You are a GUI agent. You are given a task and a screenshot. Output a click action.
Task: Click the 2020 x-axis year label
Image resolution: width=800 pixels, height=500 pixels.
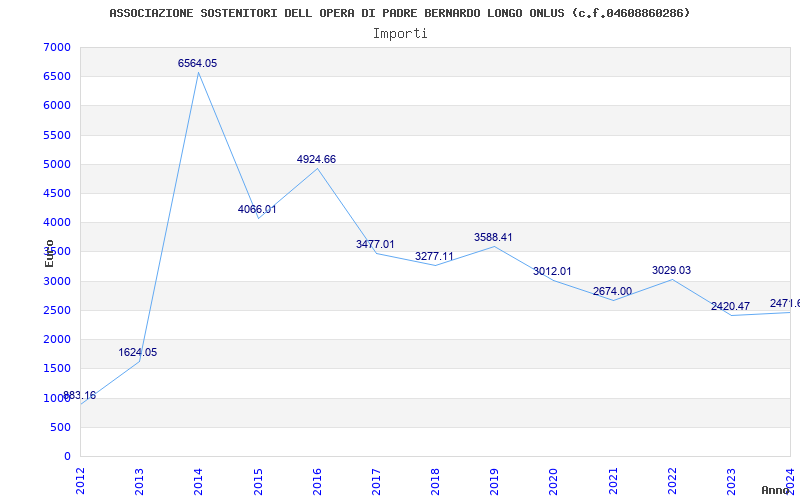(x=554, y=482)
